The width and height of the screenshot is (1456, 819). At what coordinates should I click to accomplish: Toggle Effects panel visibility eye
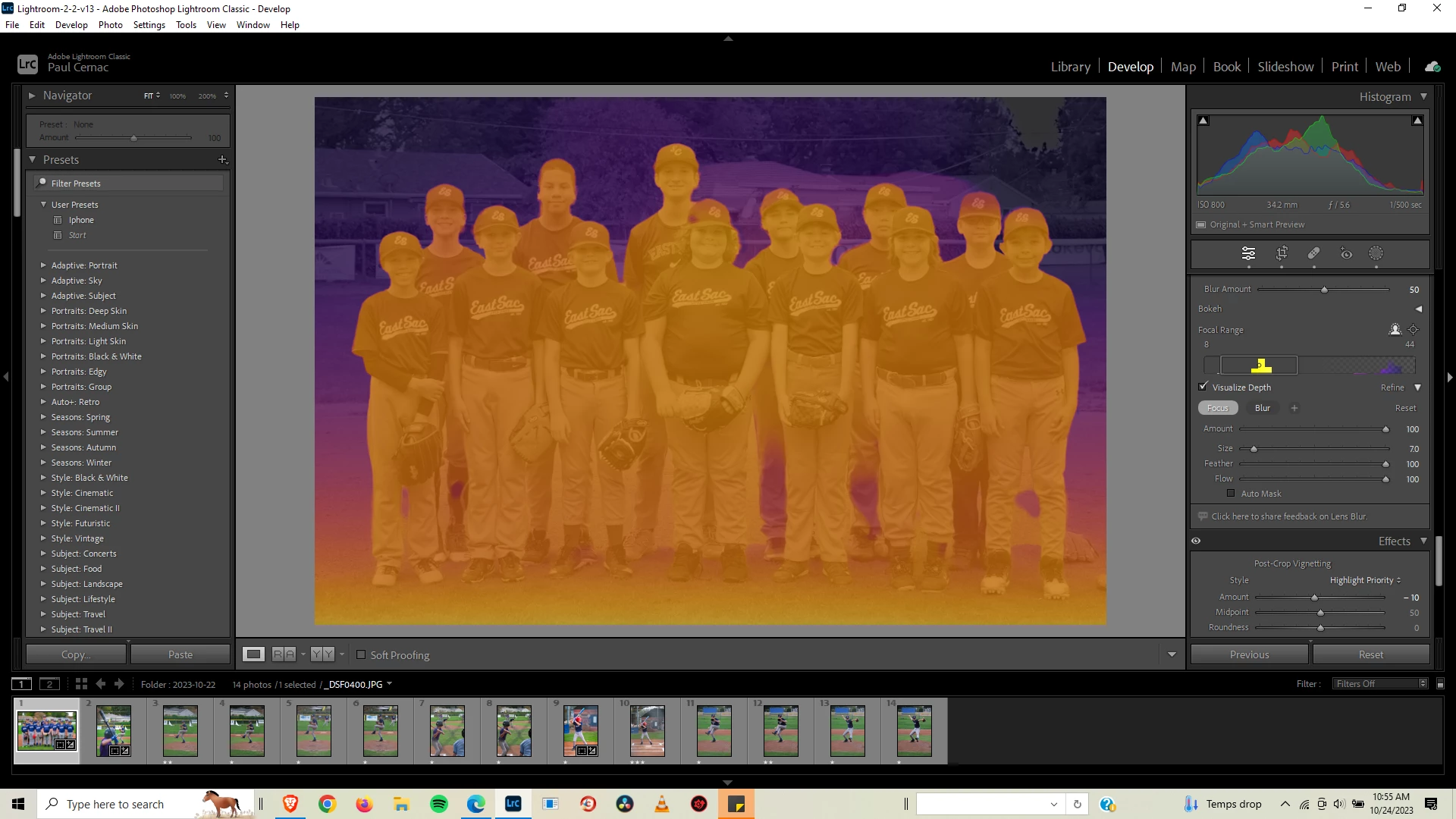click(x=1196, y=541)
